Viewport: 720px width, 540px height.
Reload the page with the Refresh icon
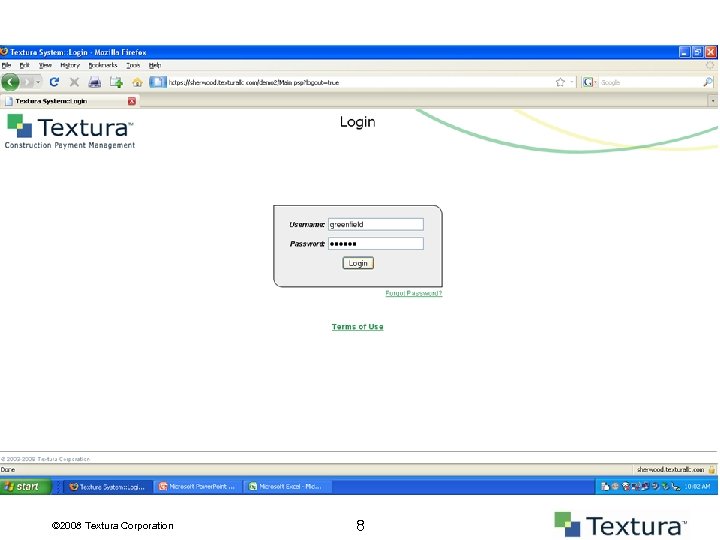click(54, 82)
